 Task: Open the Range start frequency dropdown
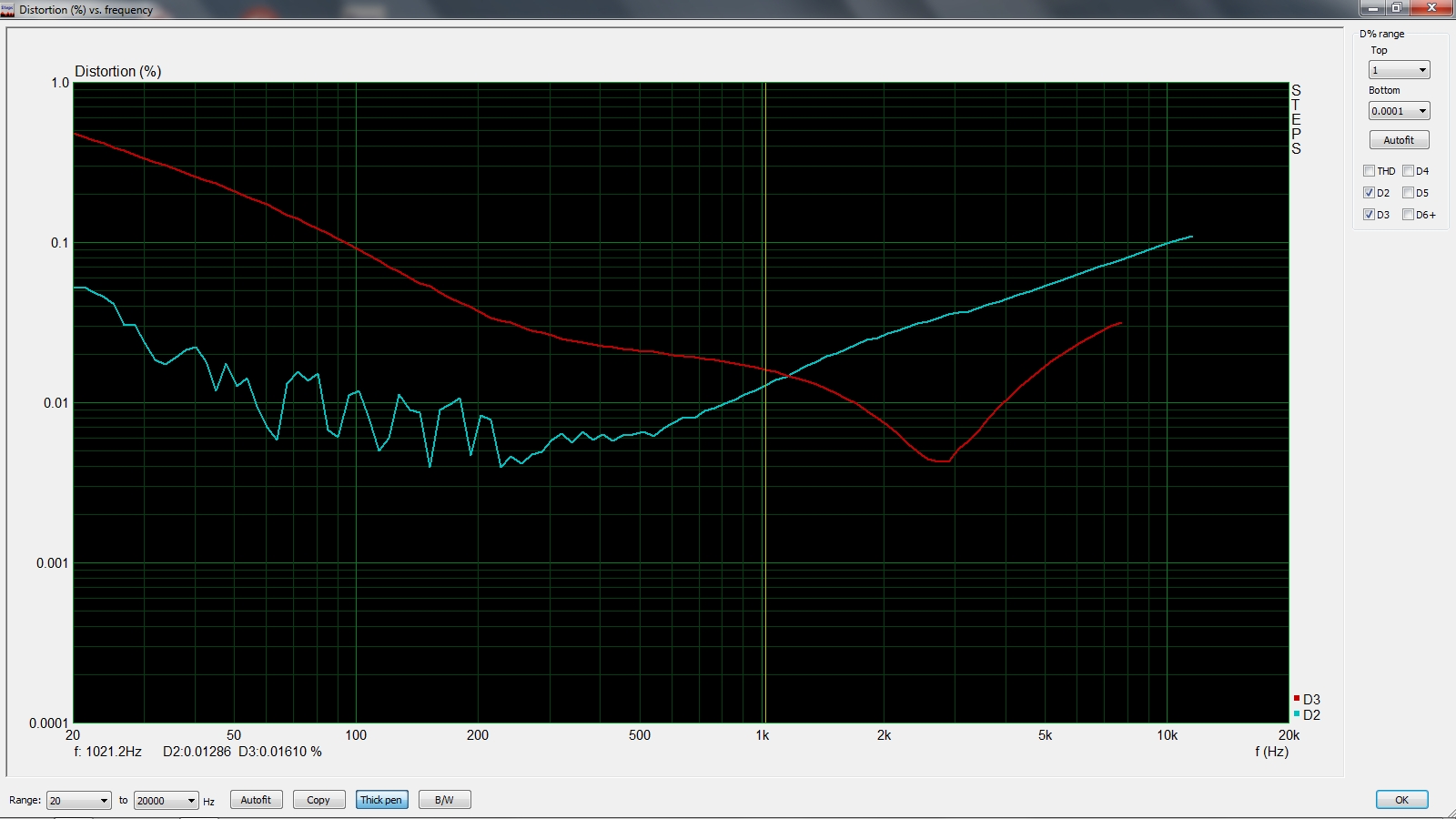pyautogui.click(x=79, y=801)
